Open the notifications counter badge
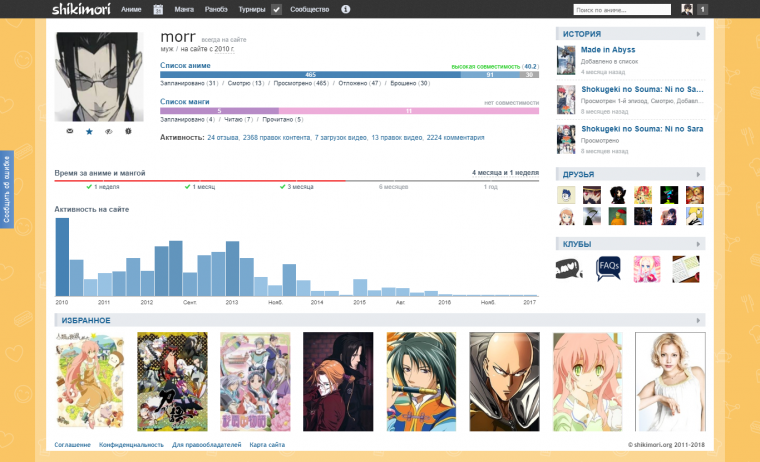The height and width of the screenshot is (462, 760). (703, 9)
